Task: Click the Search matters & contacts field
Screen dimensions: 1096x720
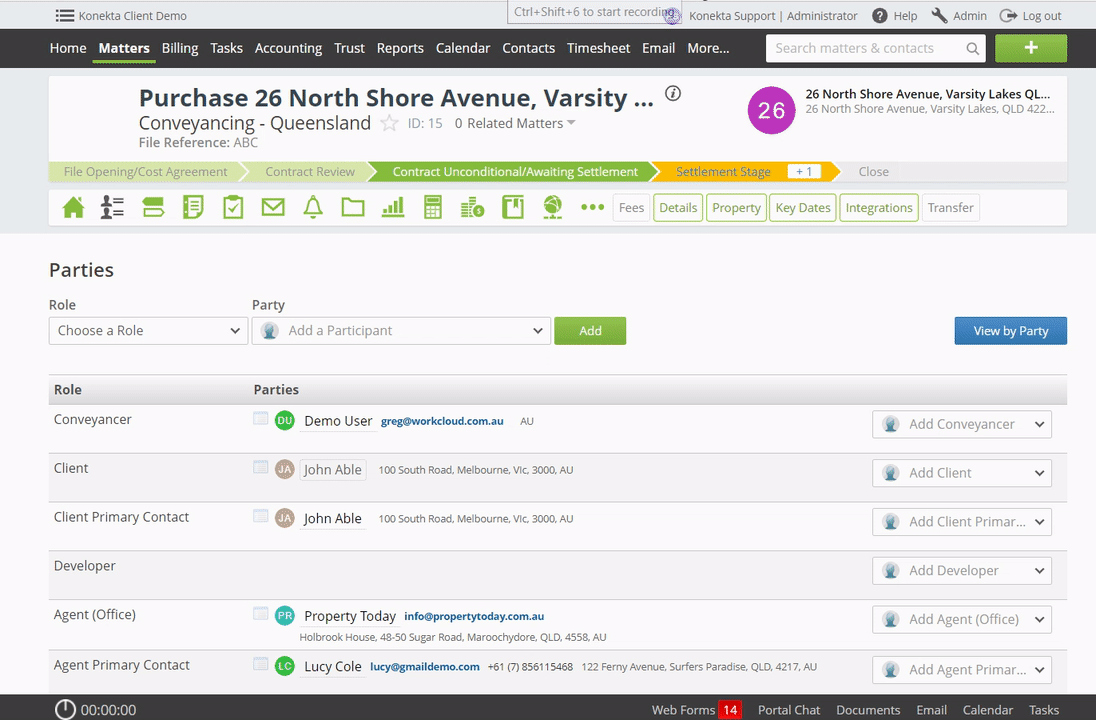Action: (x=866, y=48)
